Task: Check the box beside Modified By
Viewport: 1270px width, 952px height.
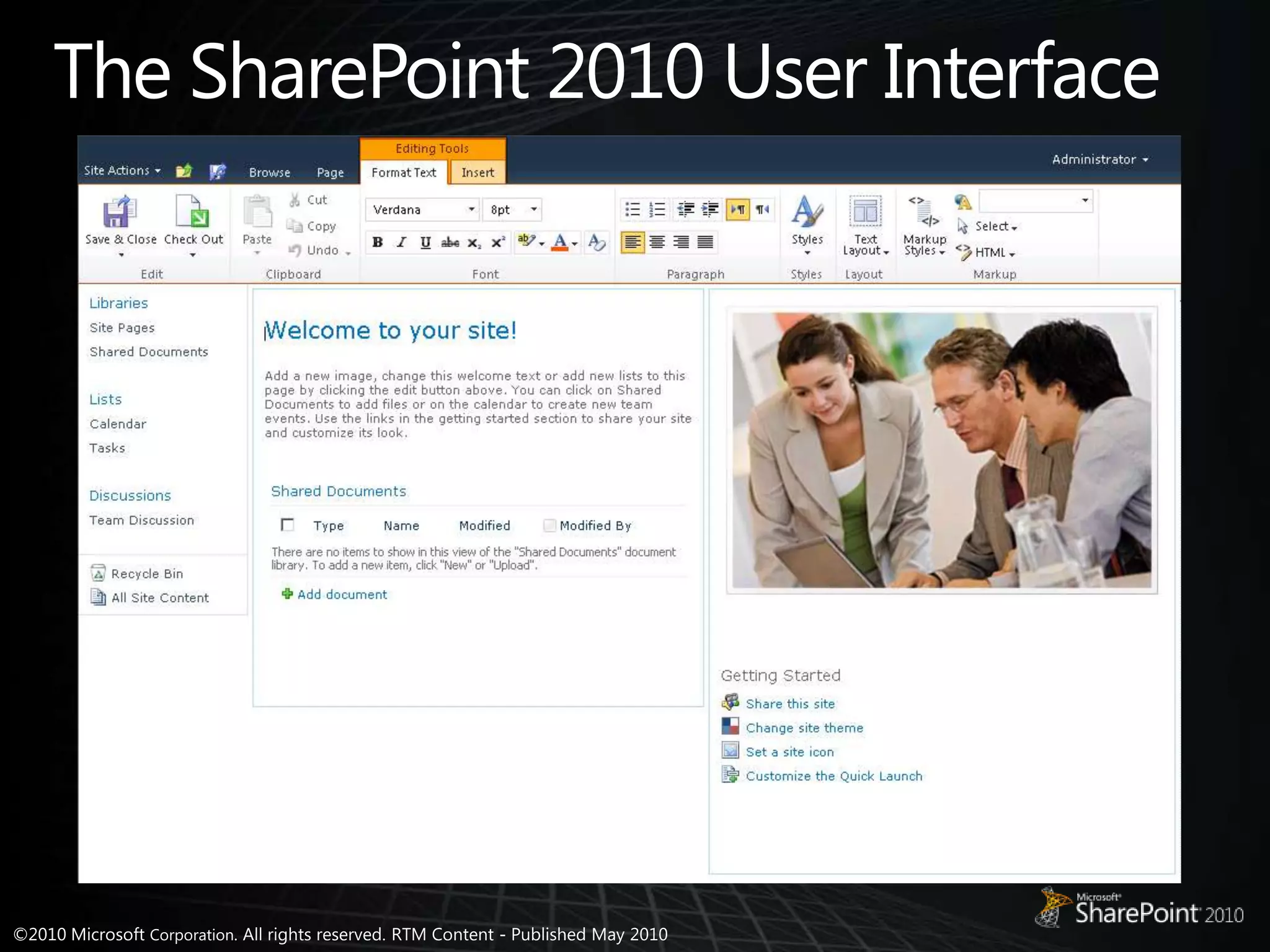Action: [x=549, y=526]
